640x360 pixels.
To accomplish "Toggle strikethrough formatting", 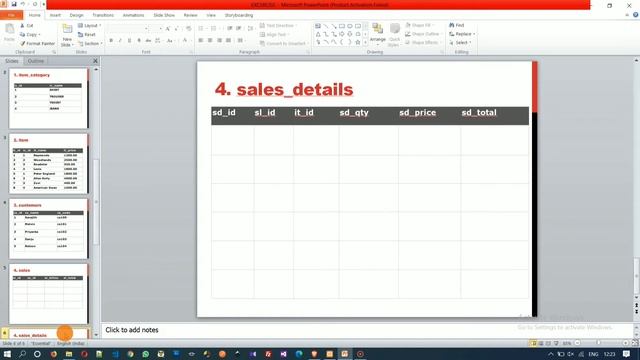I will (148, 40).
